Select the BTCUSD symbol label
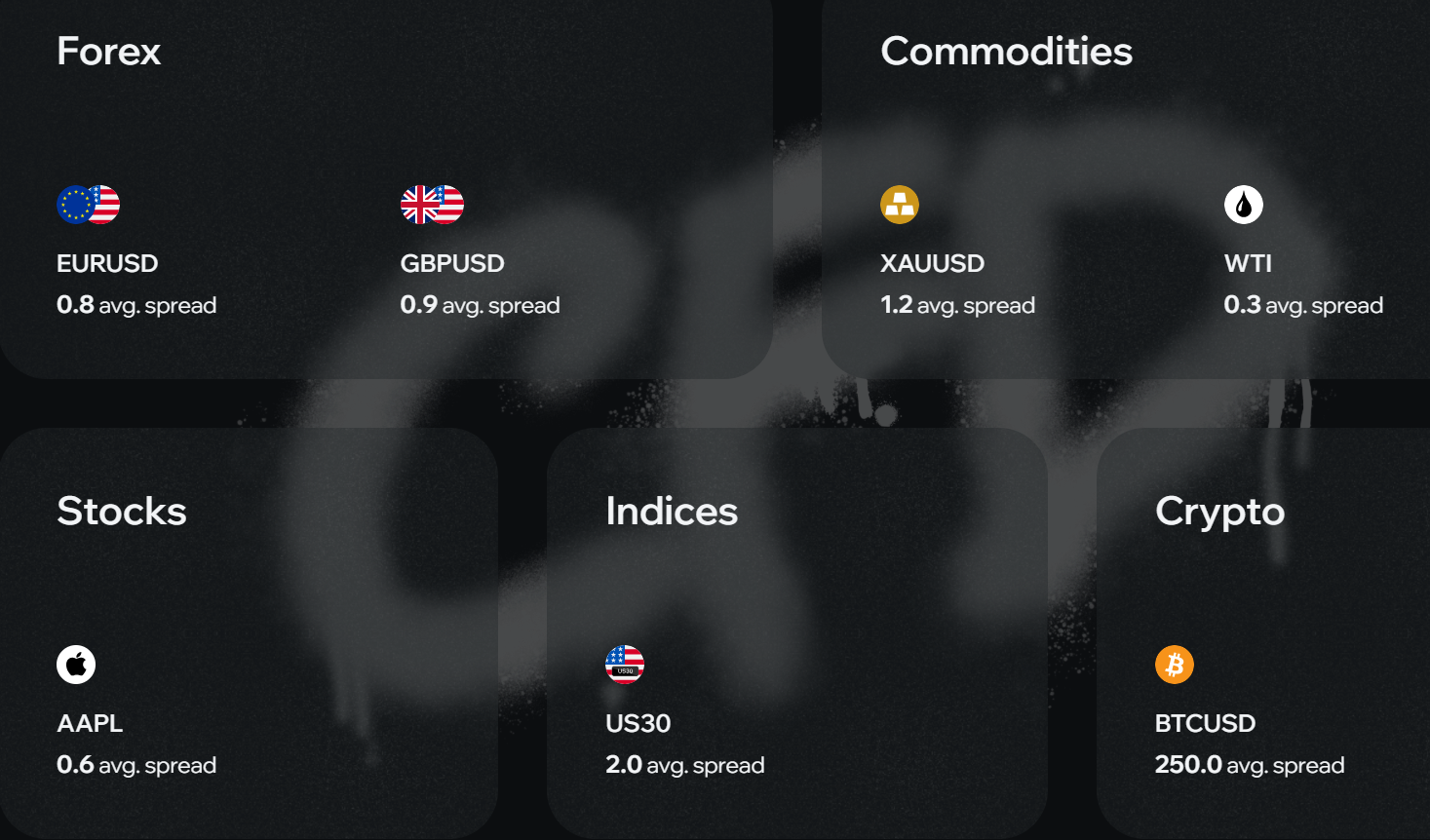1430x840 pixels. pos(1205,724)
